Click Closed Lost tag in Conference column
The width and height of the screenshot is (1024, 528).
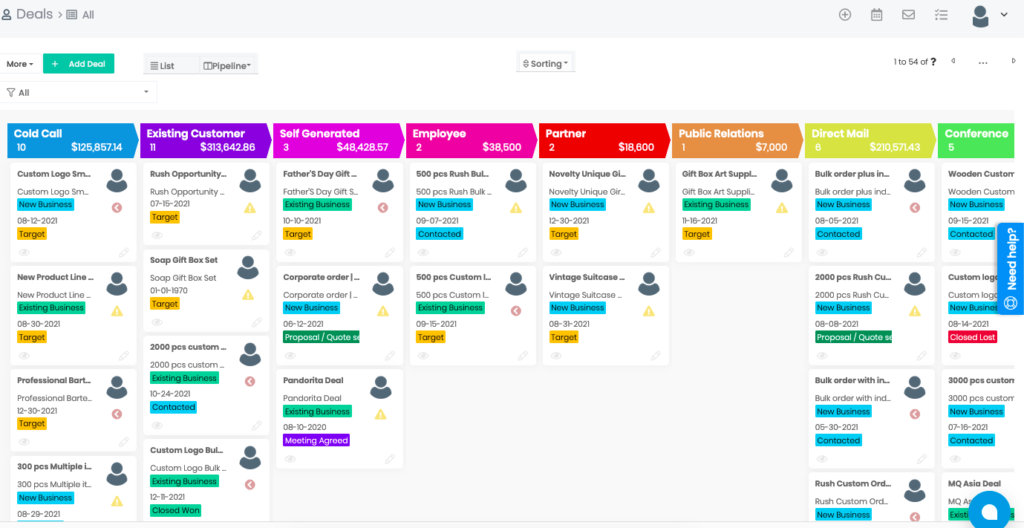[972, 337]
